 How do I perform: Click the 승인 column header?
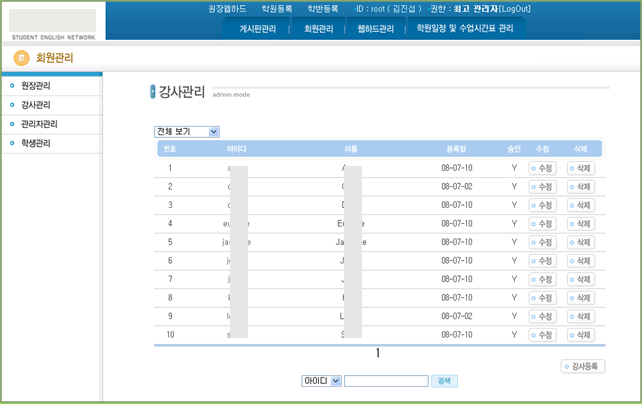[x=514, y=149]
